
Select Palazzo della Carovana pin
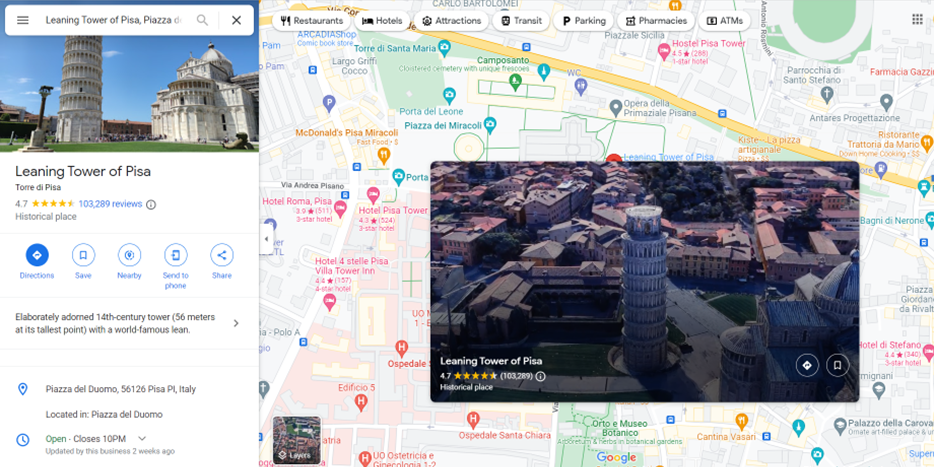[x=840, y=425]
